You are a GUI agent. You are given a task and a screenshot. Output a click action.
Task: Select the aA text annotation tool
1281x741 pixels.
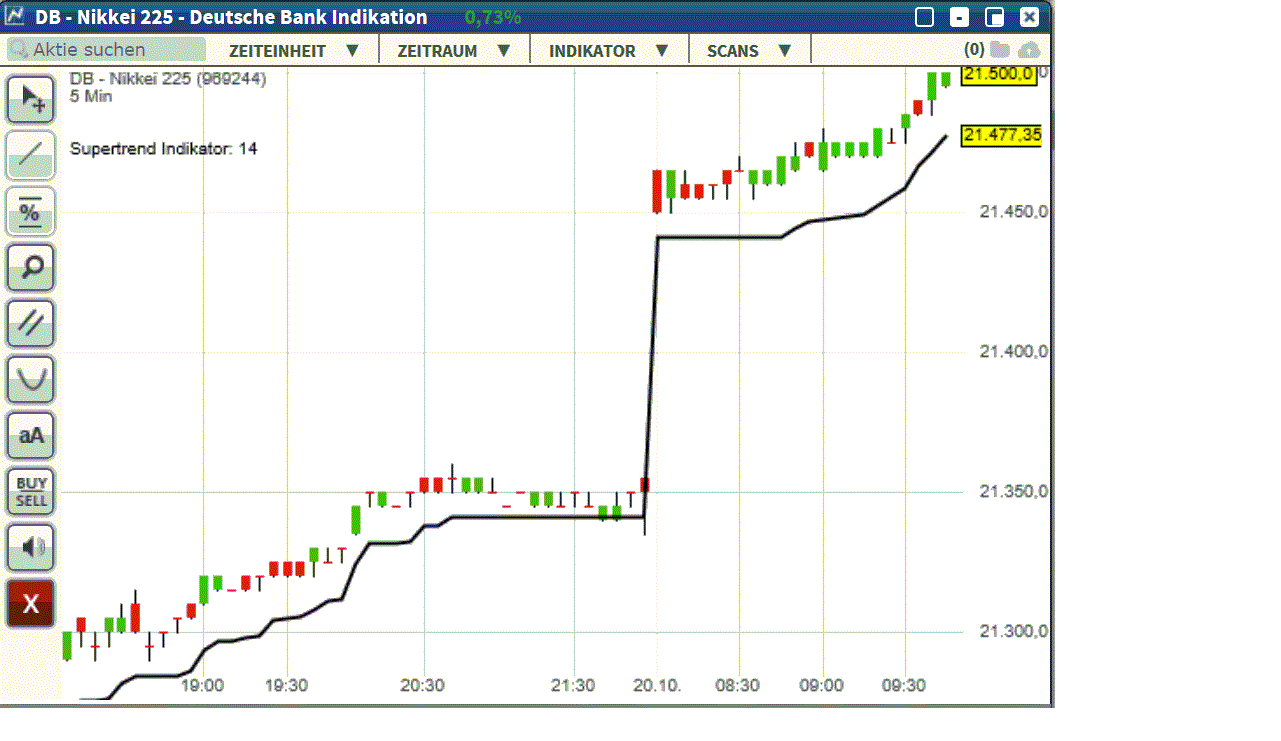pyautogui.click(x=31, y=435)
